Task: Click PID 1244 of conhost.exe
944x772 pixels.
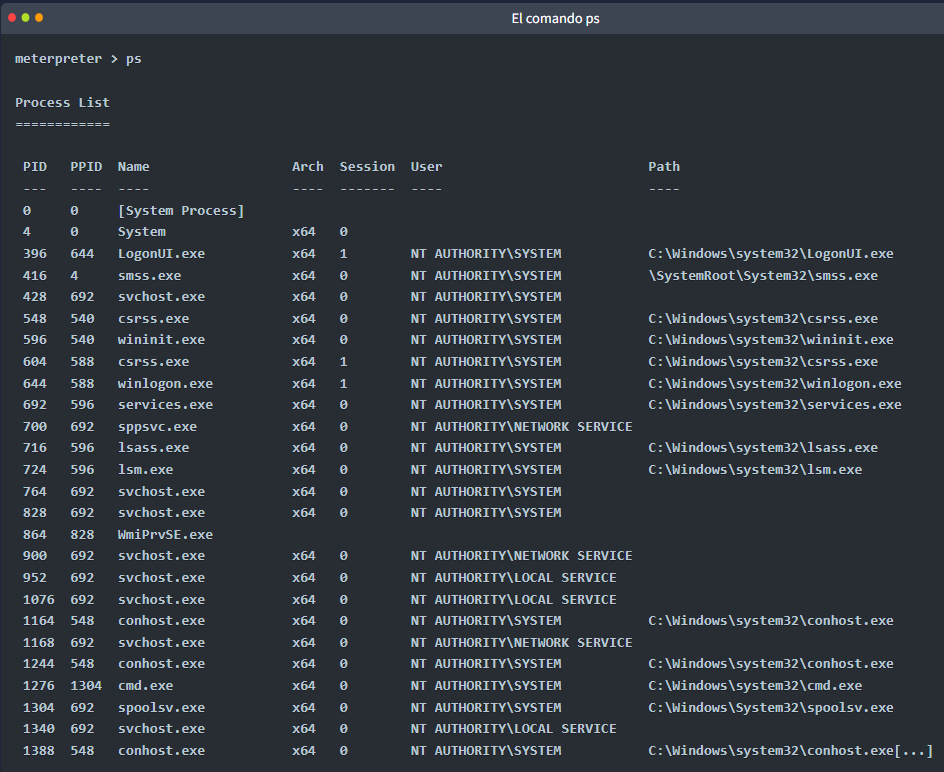Action: [x=39, y=664]
